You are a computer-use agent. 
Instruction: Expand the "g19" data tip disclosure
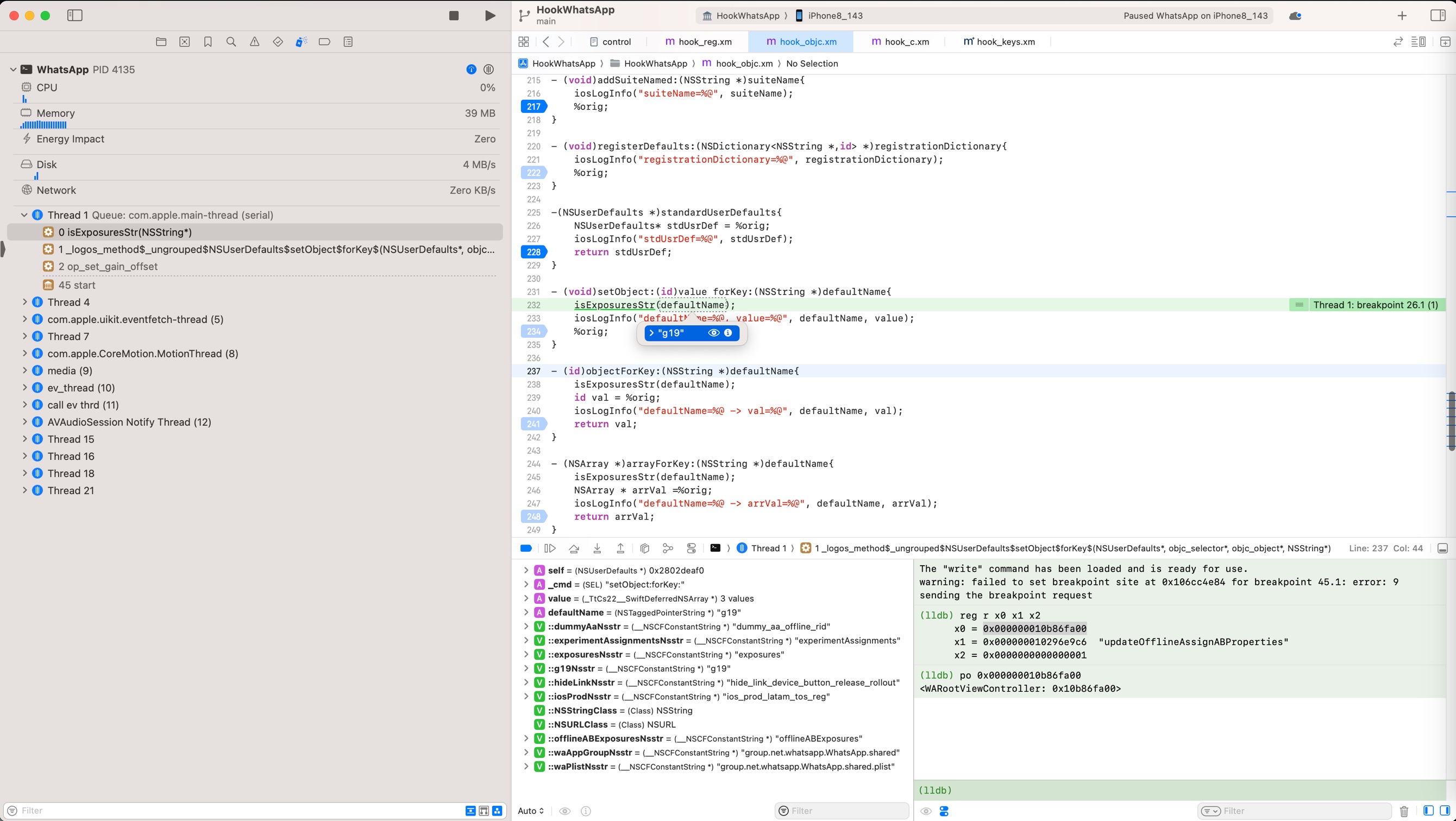coord(652,333)
